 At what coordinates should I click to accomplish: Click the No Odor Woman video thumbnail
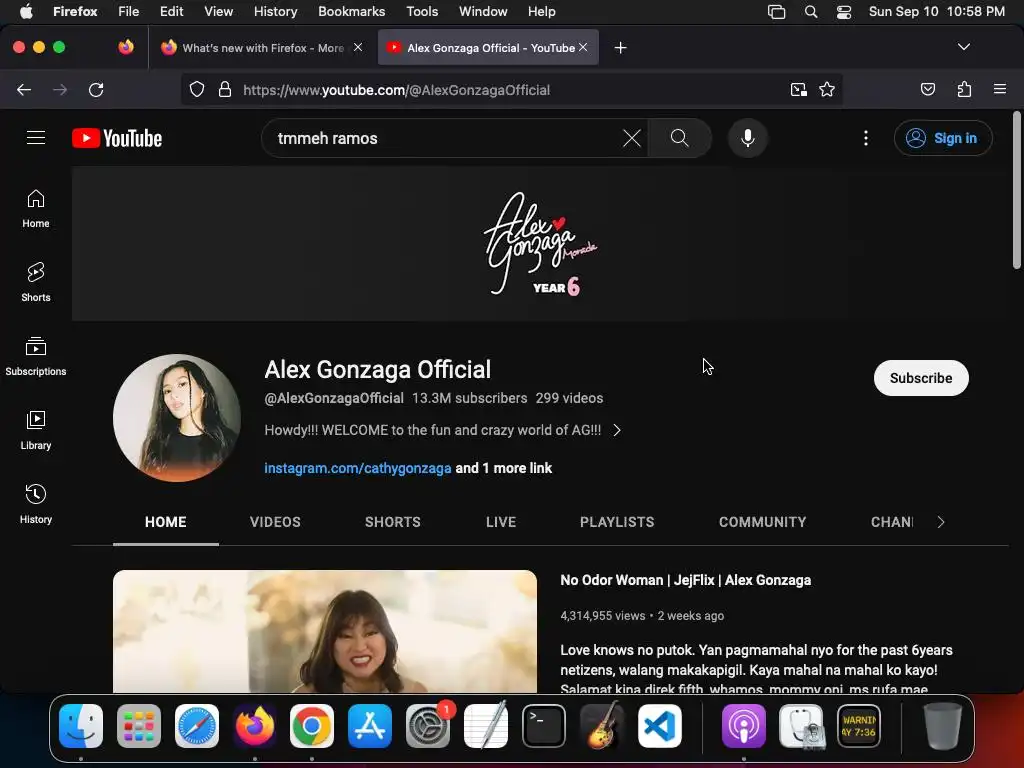coord(325,632)
